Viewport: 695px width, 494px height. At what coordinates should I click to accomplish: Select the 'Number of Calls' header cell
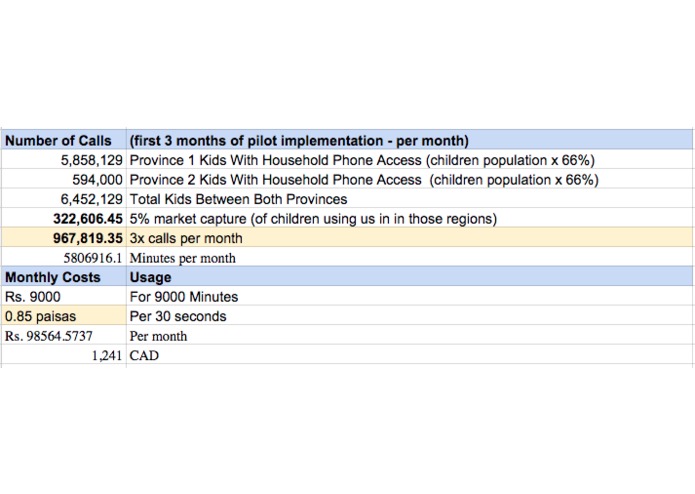point(64,140)
